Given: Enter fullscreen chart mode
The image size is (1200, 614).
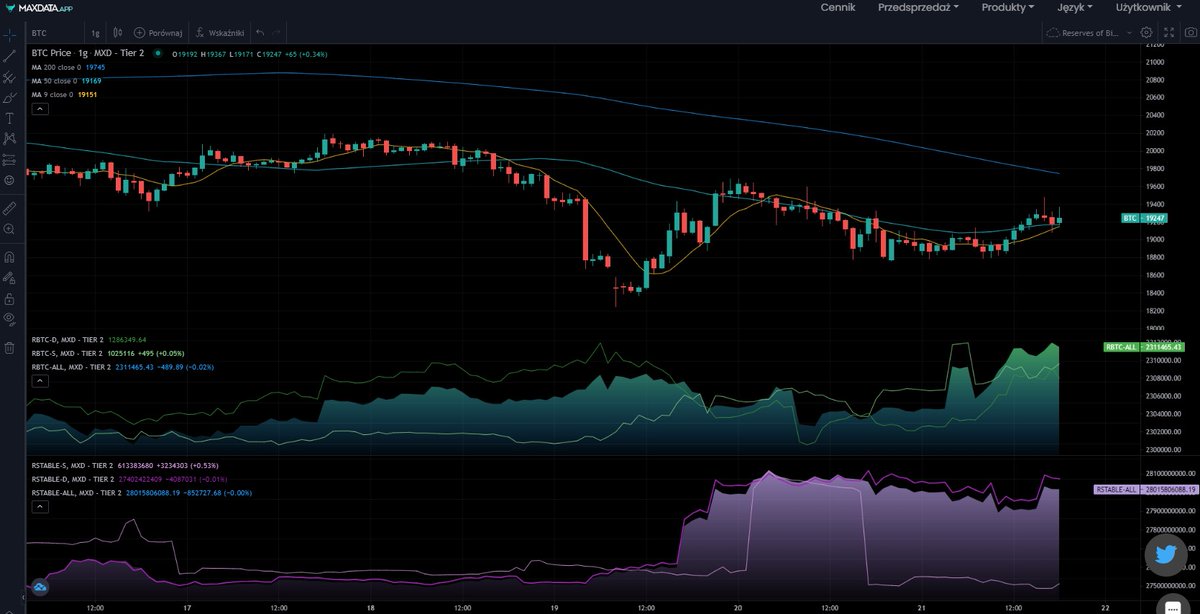Looking at the screenshot, I should 1168,33.
